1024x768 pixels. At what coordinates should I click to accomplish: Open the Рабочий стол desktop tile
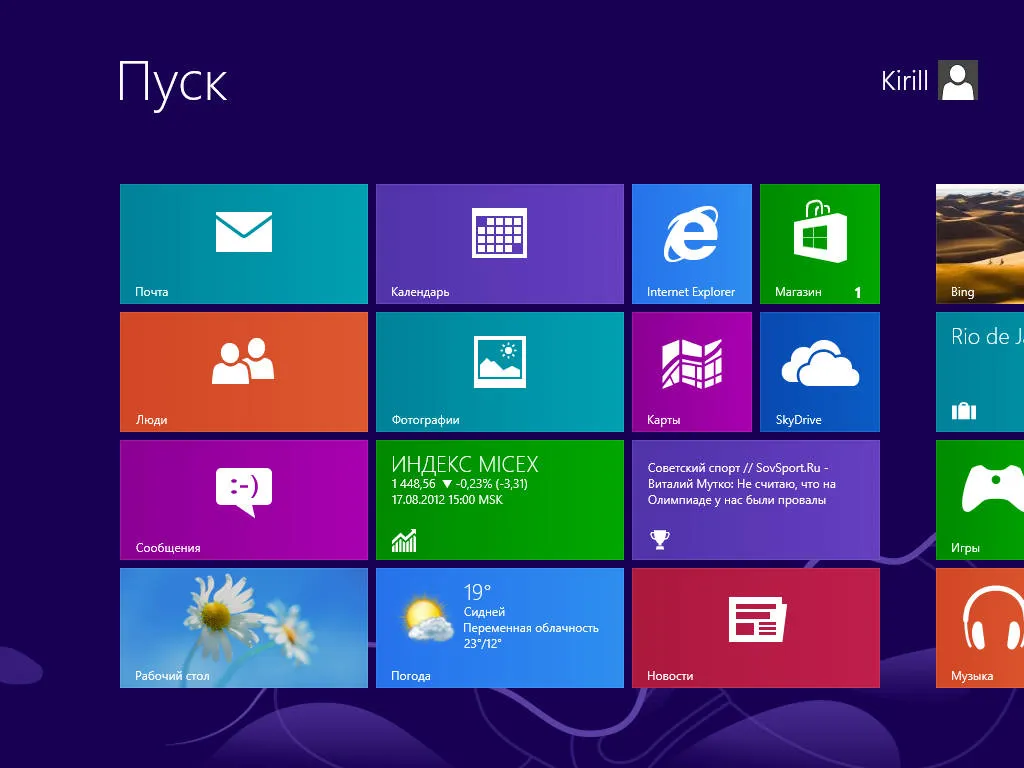pos(244,628)
